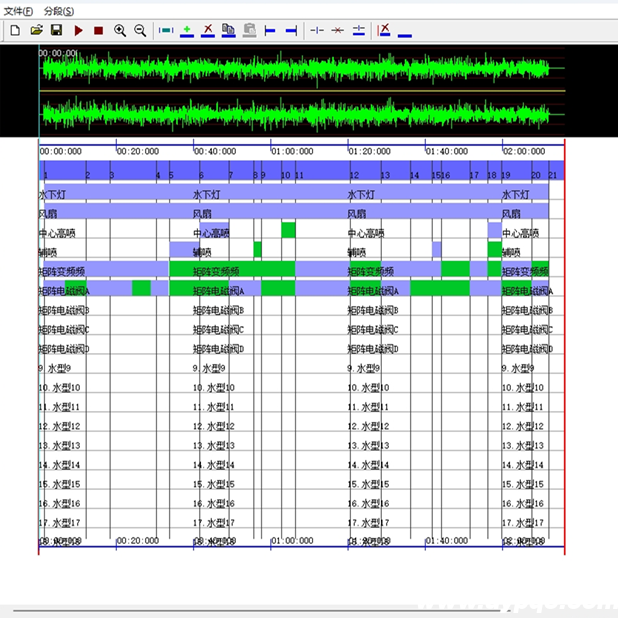Click the red X delete-segment icon
618x618 pixels.
click(208, 31)
